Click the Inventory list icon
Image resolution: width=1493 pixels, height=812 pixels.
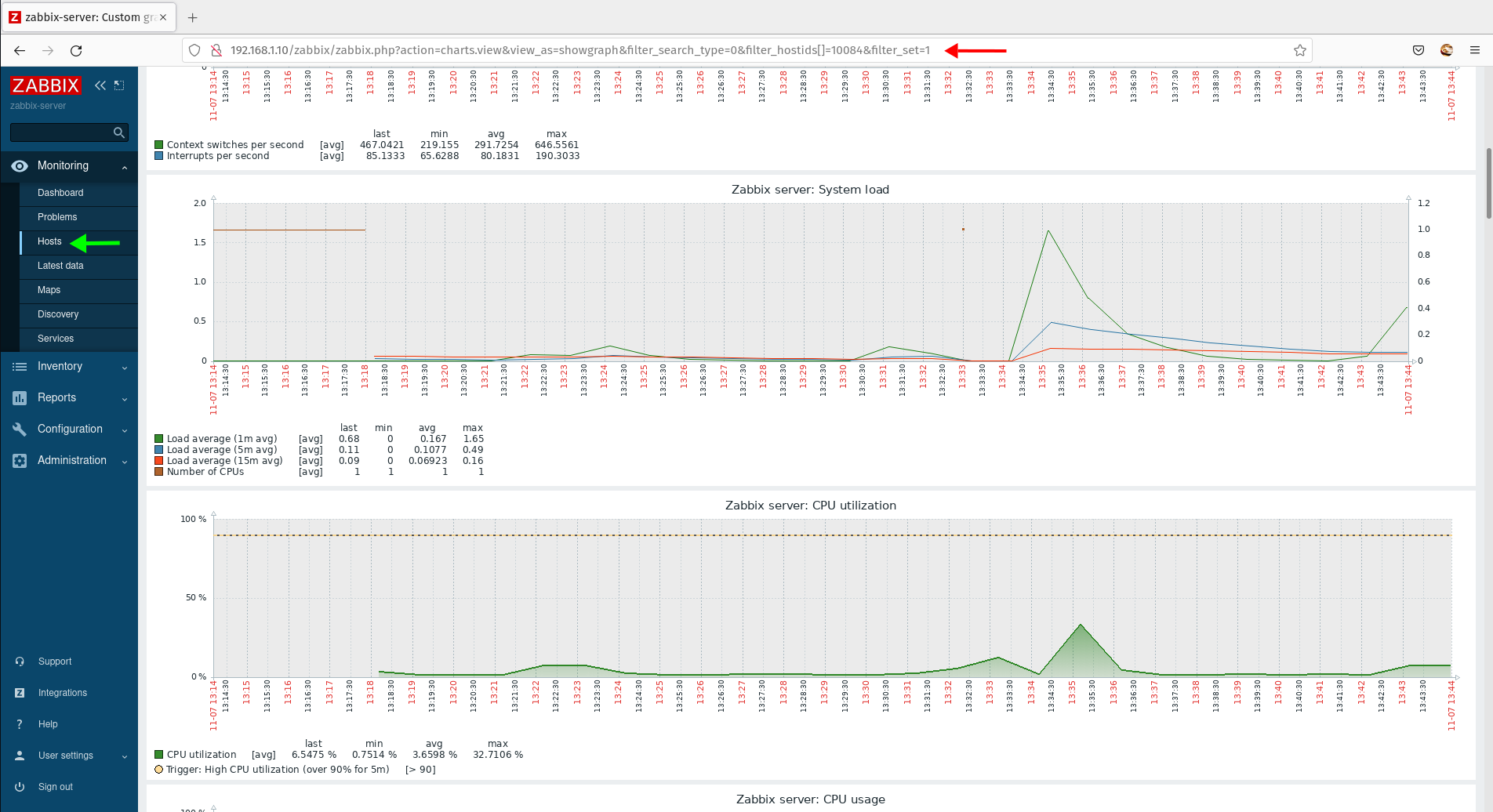[20, 367]
